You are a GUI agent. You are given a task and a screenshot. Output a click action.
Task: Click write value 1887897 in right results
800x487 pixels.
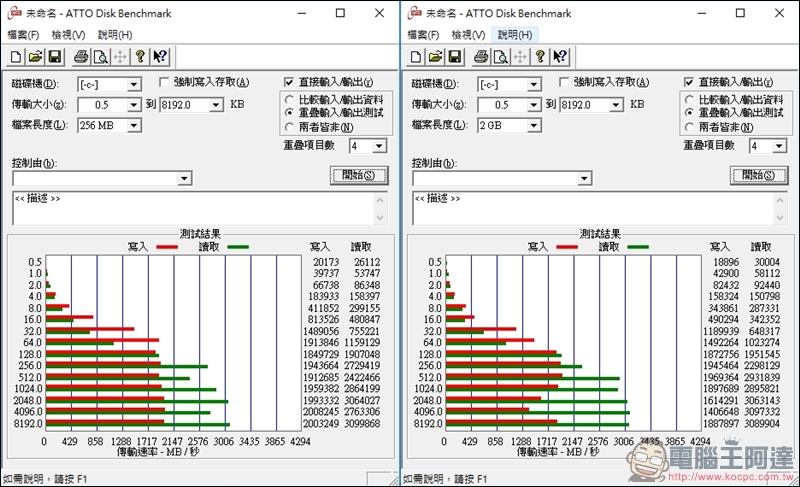[721, 424]
